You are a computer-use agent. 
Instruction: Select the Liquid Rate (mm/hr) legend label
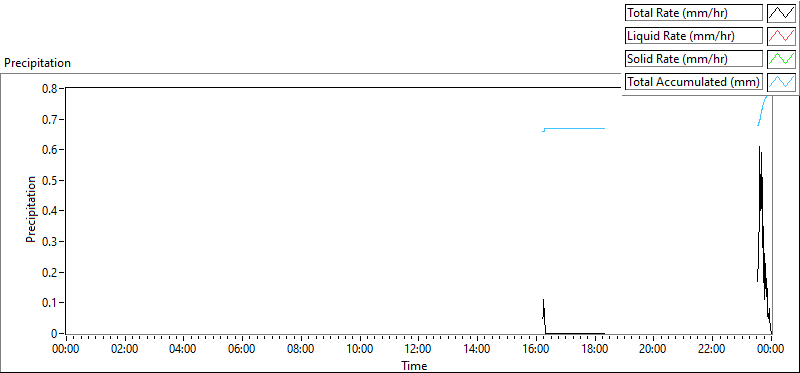[694, 36]
